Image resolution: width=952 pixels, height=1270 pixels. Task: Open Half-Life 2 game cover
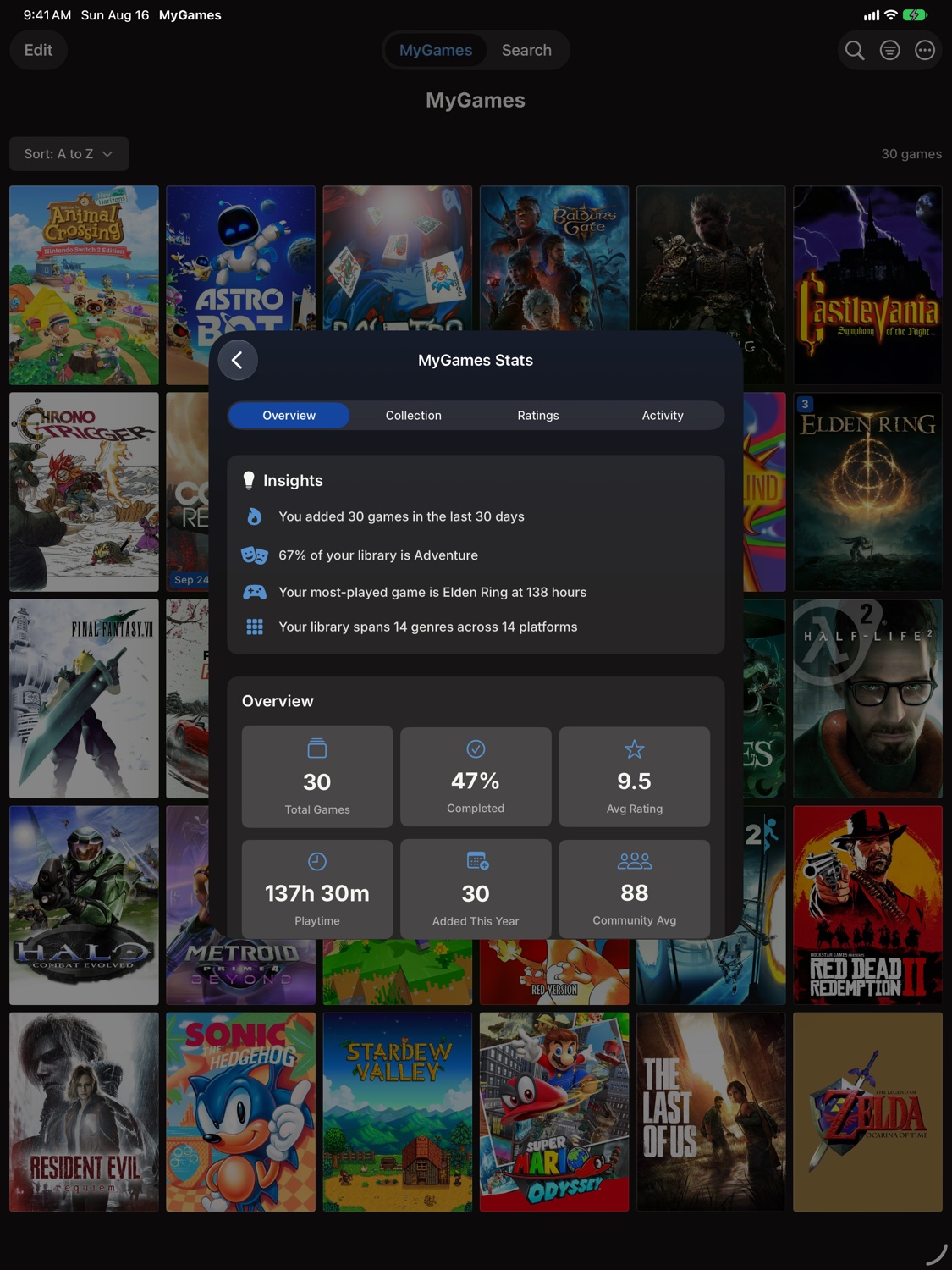(x=867, y=698)
